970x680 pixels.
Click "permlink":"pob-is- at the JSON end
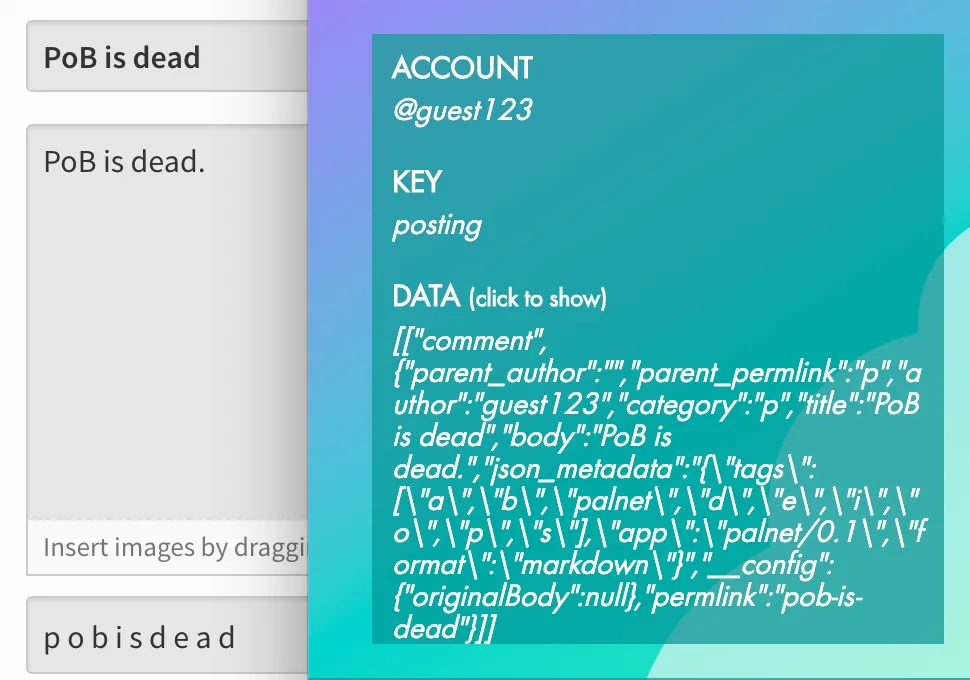tap(757, 597)
